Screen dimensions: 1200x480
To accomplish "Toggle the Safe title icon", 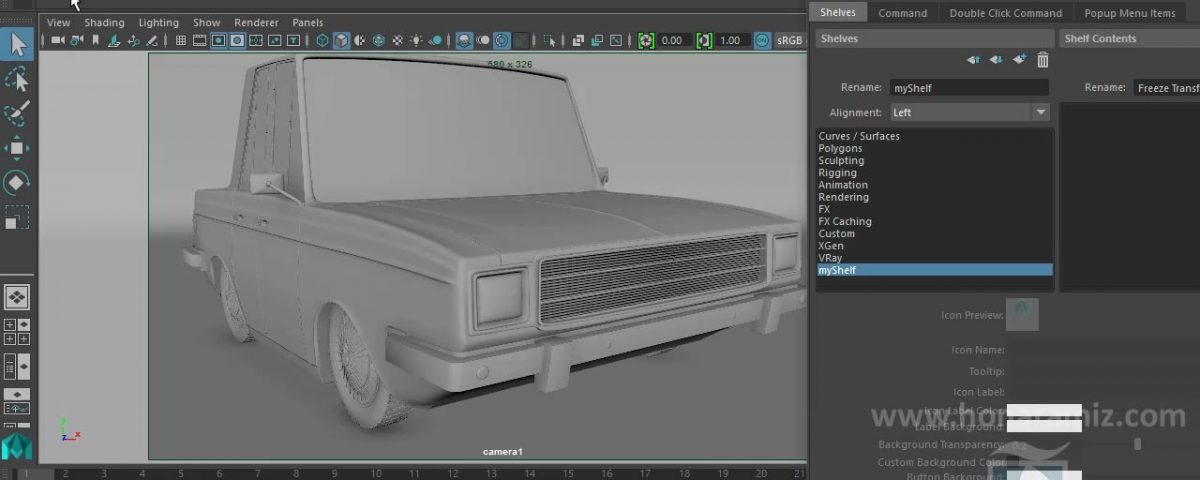I will click(x=293, y=41).
